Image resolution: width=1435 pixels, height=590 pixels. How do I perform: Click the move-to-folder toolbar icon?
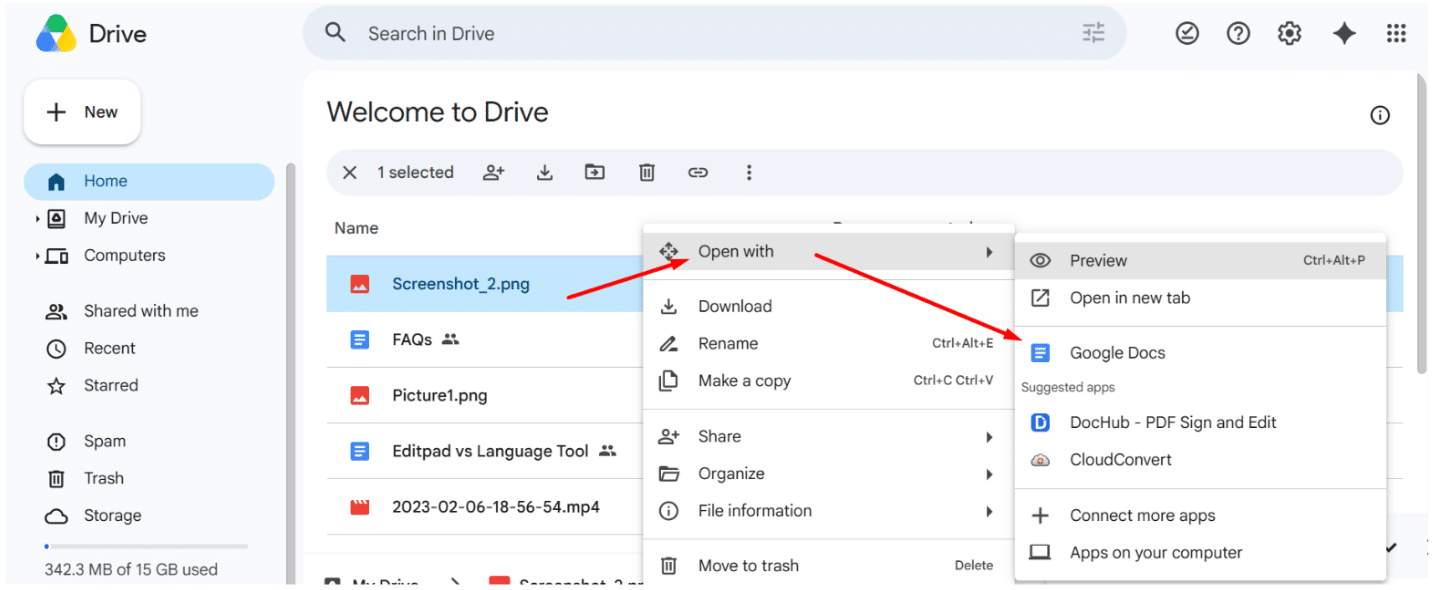click(x=595, y=173)
